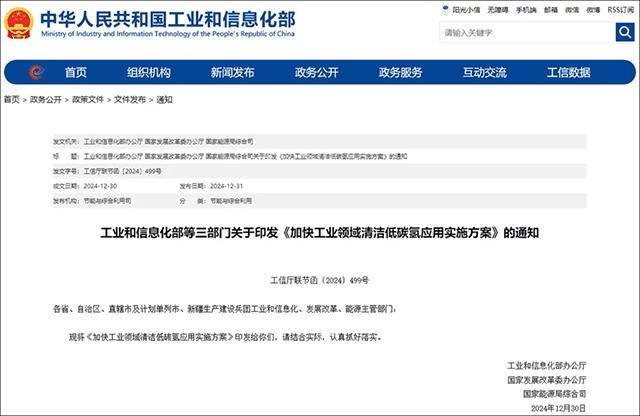Click the 微信 link in top bar
This screenshot has width=640, height=416.
tap(572, 10)
